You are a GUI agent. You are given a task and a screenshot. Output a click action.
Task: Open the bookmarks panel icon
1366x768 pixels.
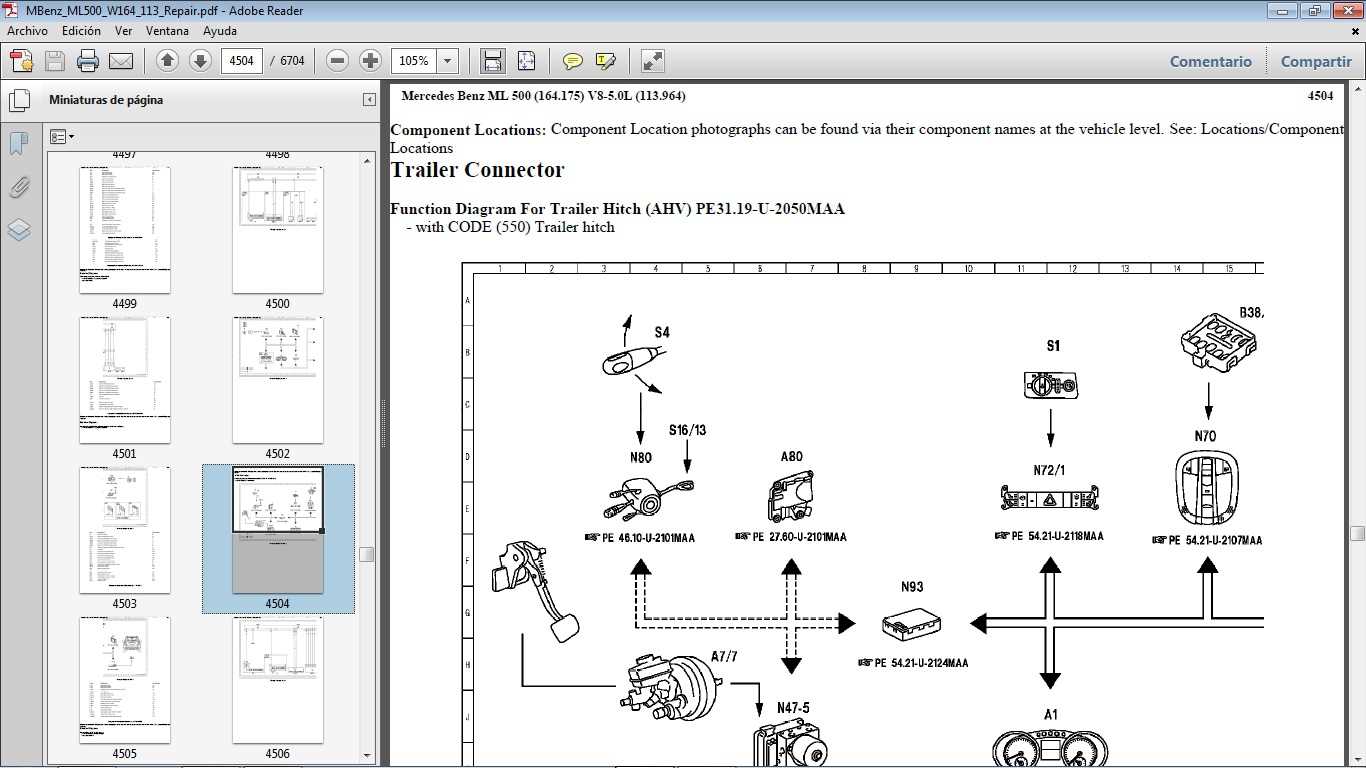click(19, 144)
